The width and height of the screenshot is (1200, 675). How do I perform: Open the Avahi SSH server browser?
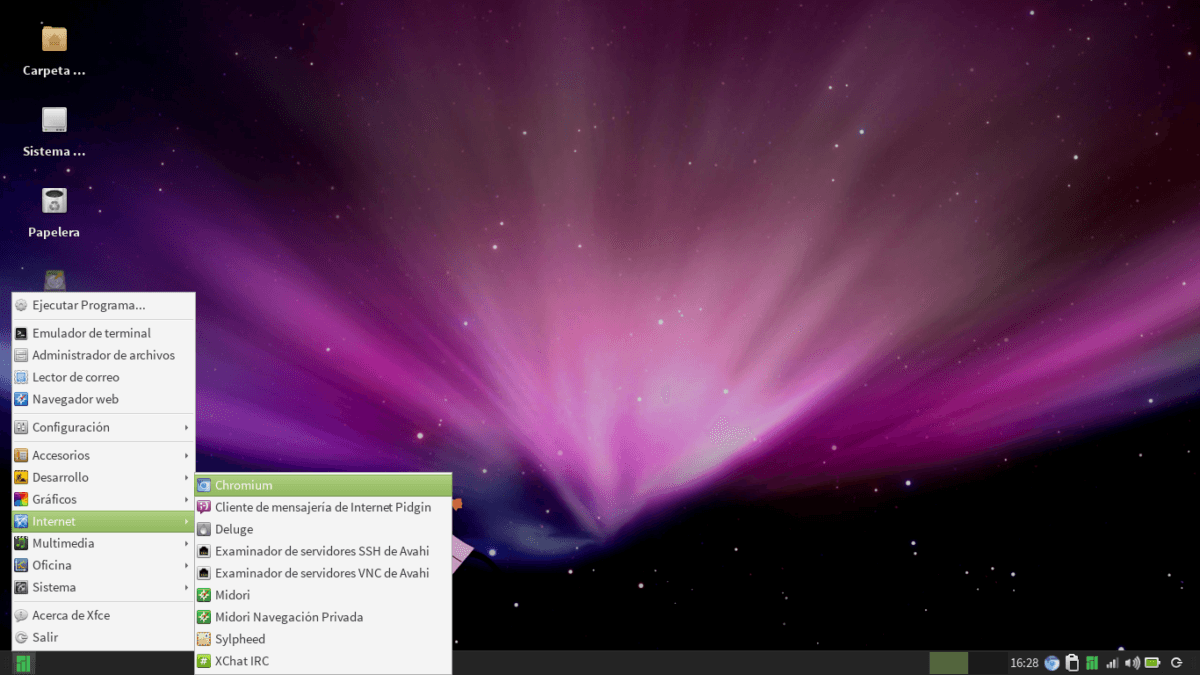320,551
